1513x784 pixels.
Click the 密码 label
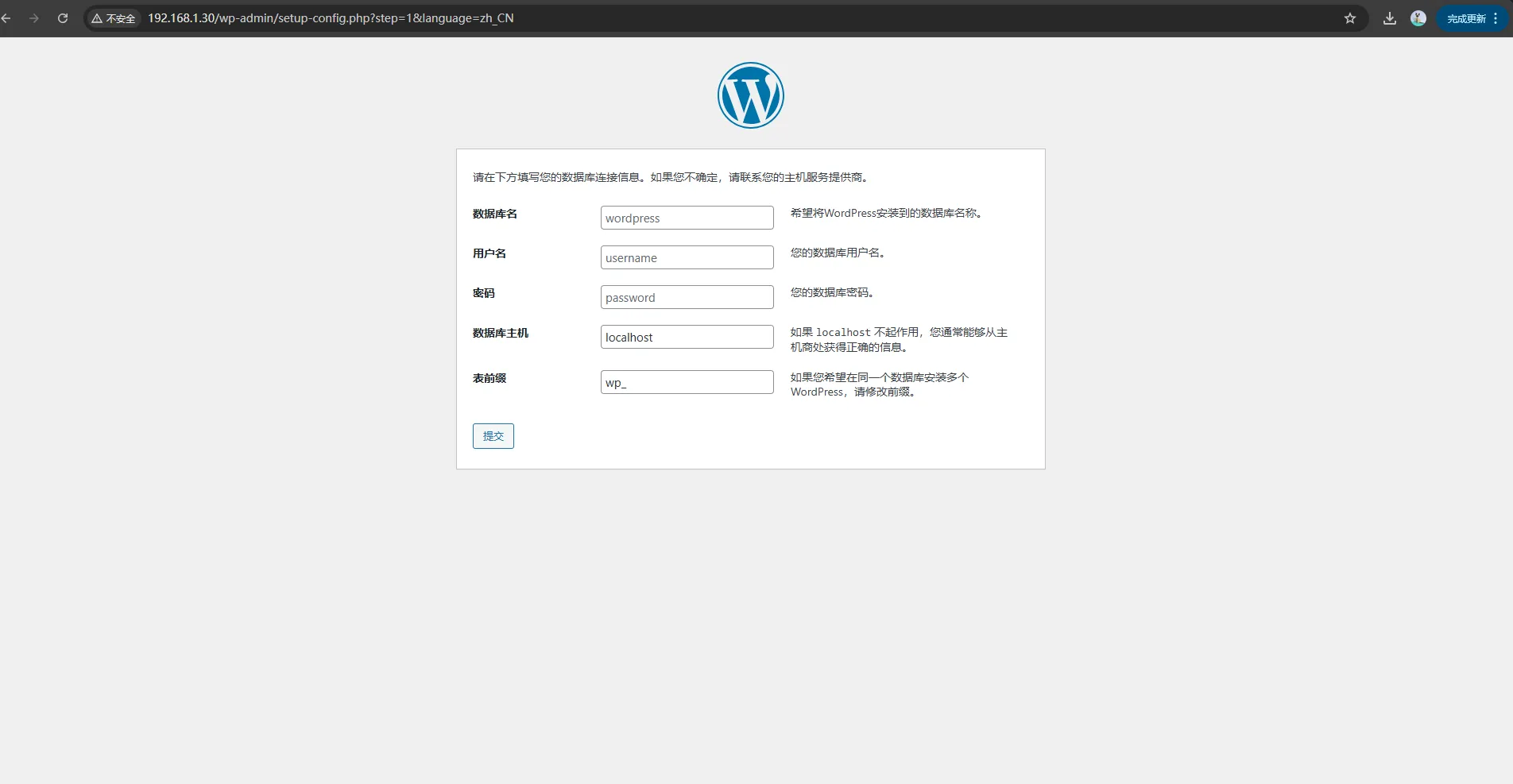(484, 293)
